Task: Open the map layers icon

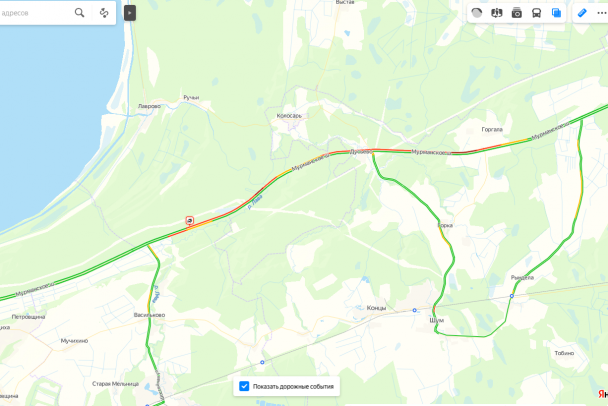Action: pos(556,13)
